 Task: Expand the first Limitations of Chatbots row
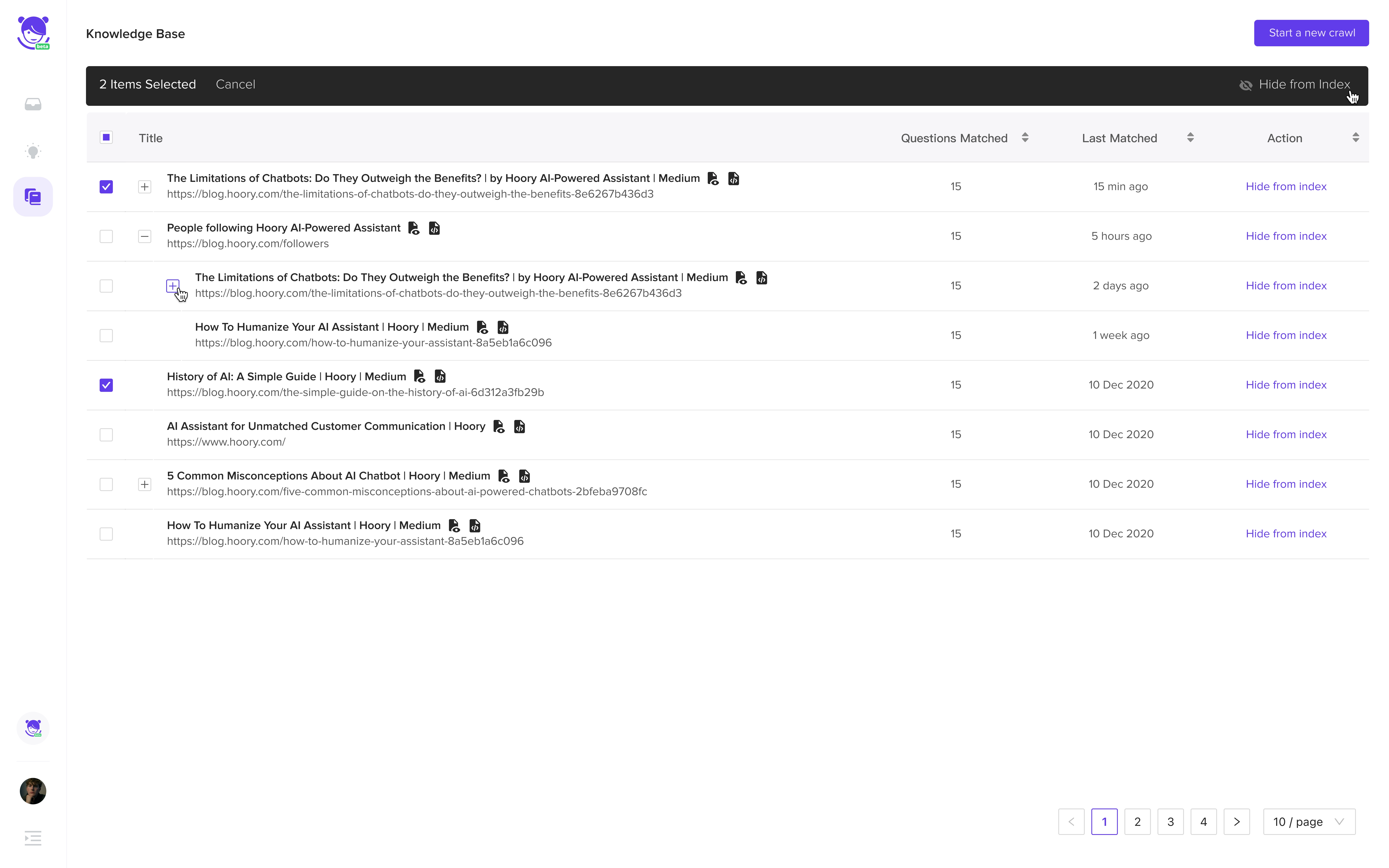tap(145, 187)
